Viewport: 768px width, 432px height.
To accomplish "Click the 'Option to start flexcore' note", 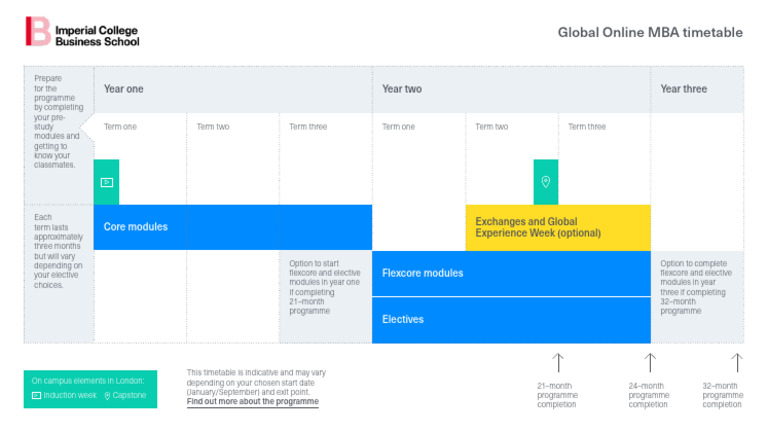I will click(324, 287).
